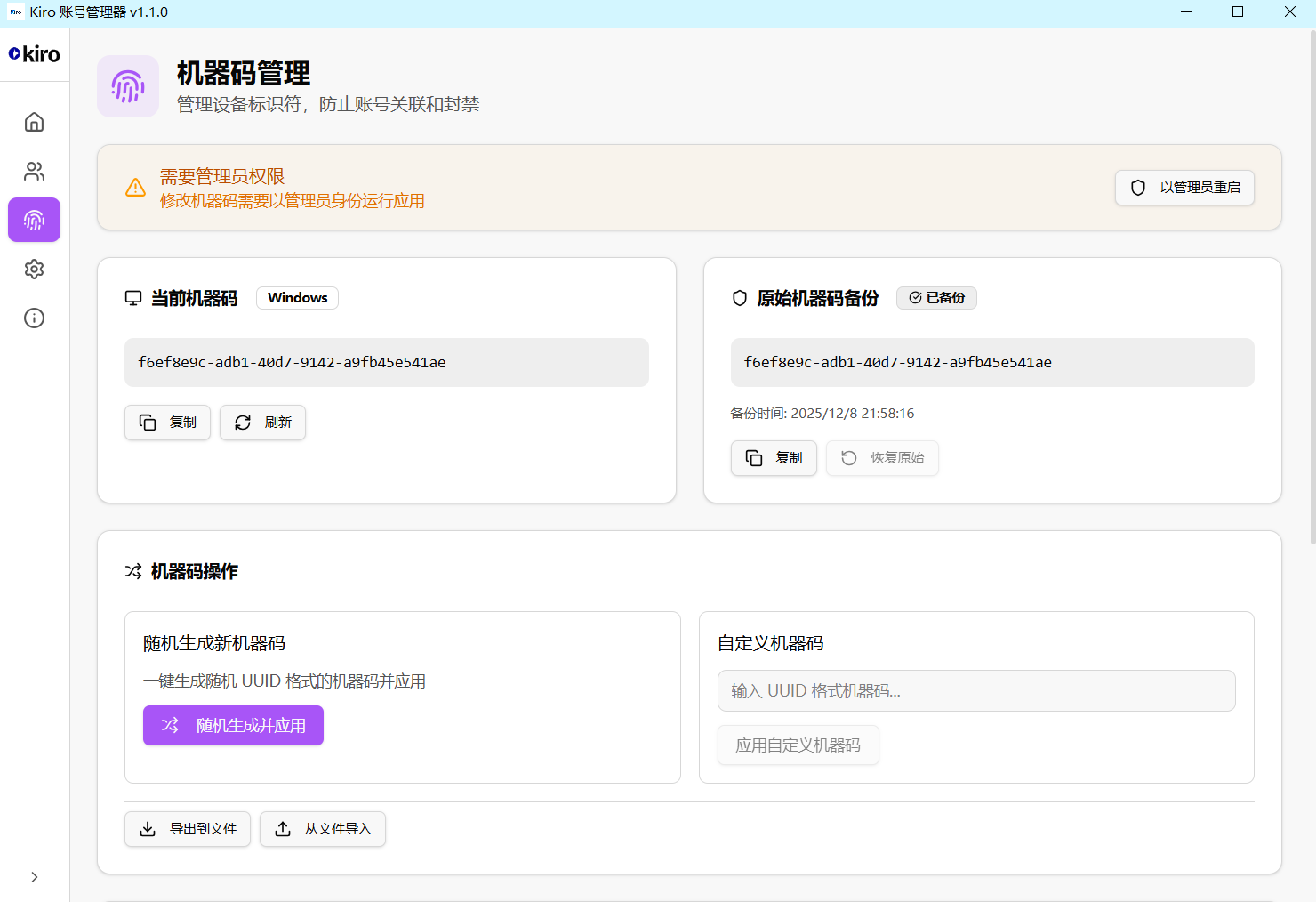The height and width of the screenshot is (902, 1316).
Task: Open the Home page in sidebar
Action: 34,122
